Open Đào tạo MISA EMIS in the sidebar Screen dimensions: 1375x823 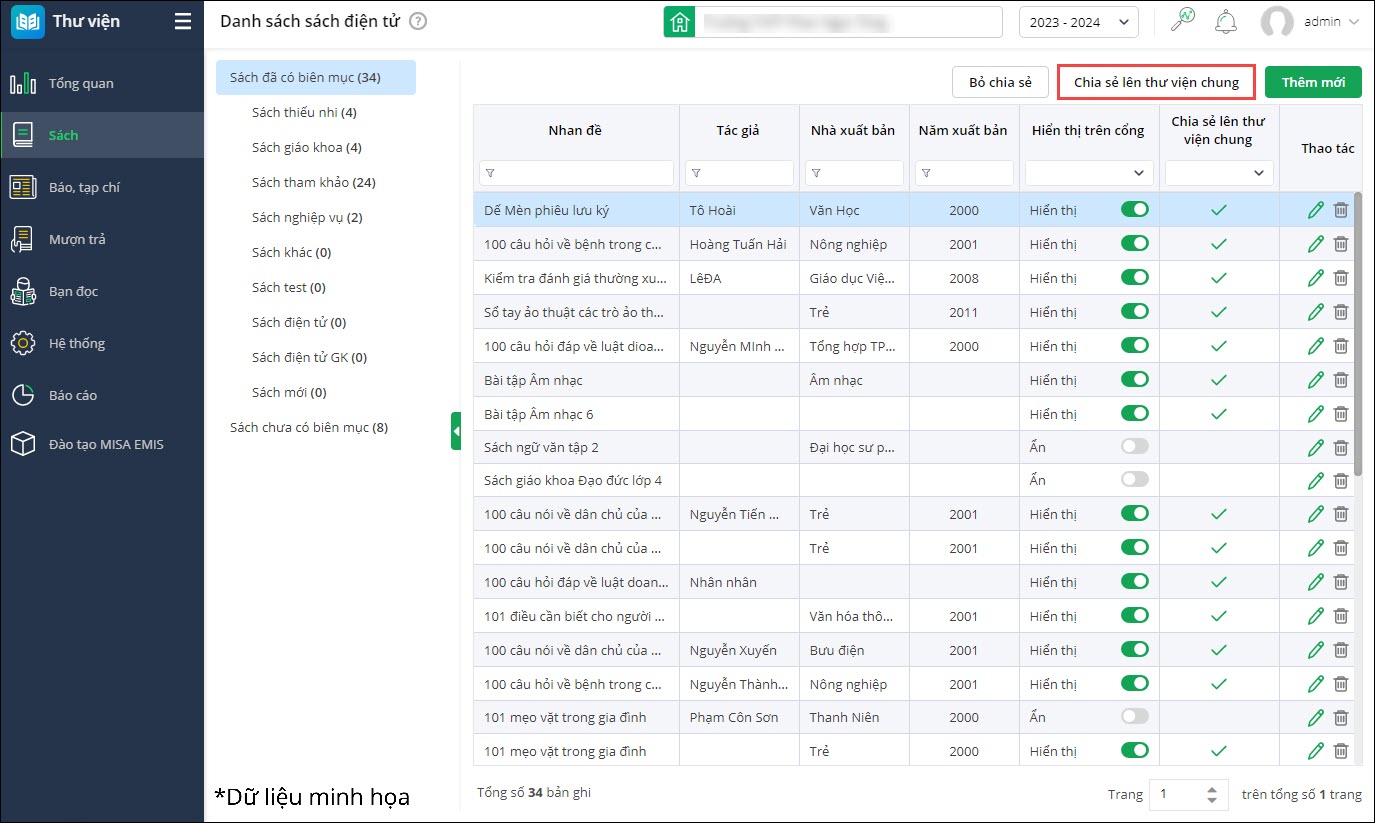[x=102, y=444]
